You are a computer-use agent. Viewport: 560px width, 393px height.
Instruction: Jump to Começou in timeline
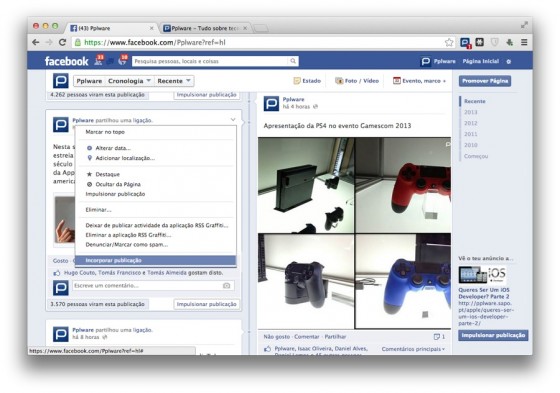(x=476, y=156)
